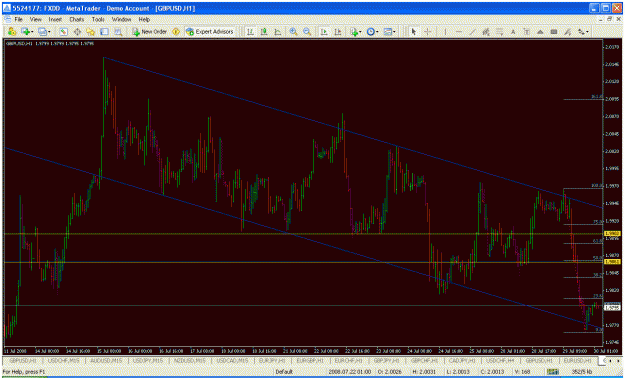The height and width of the screenshot is (378, 625).
Task: Select the Text tool (A icon)
Action: (x=513, y=32)
